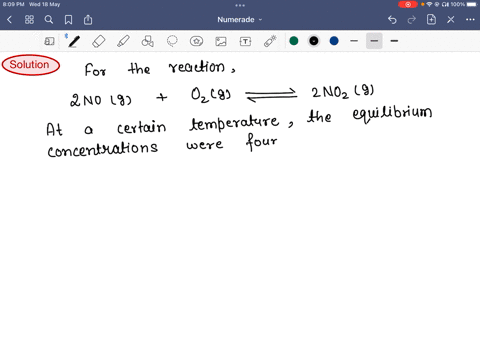Open the Elements sticker tool
The image size is (480, 360).
click(196, 41)
